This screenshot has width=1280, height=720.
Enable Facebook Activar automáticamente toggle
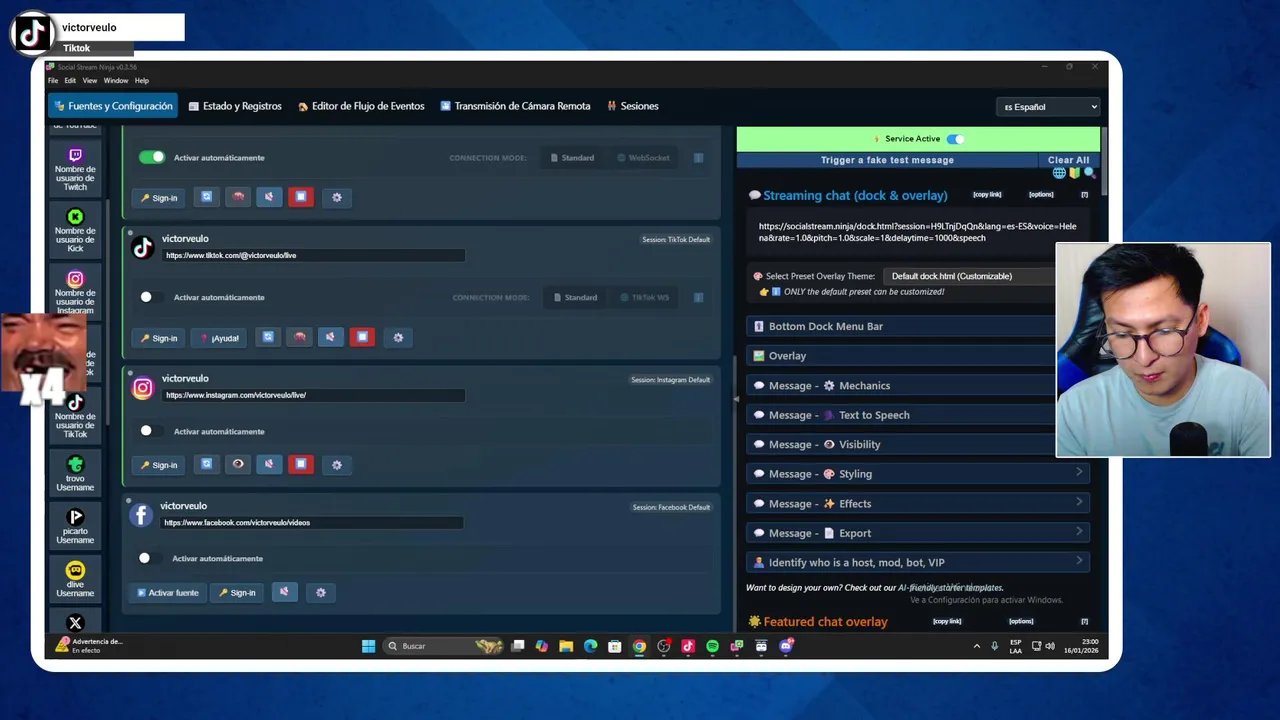pos(149,558)
